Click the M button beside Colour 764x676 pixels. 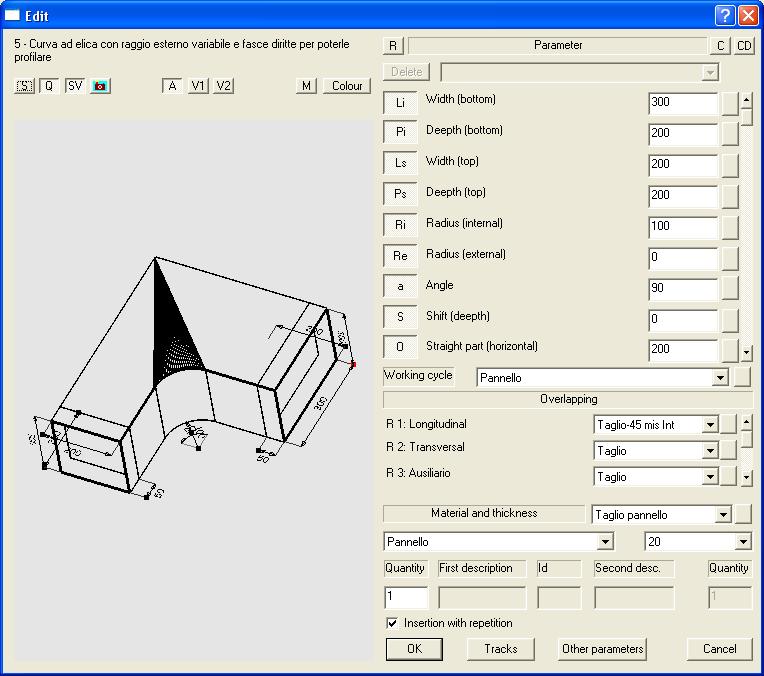click(x=307, y=86)
